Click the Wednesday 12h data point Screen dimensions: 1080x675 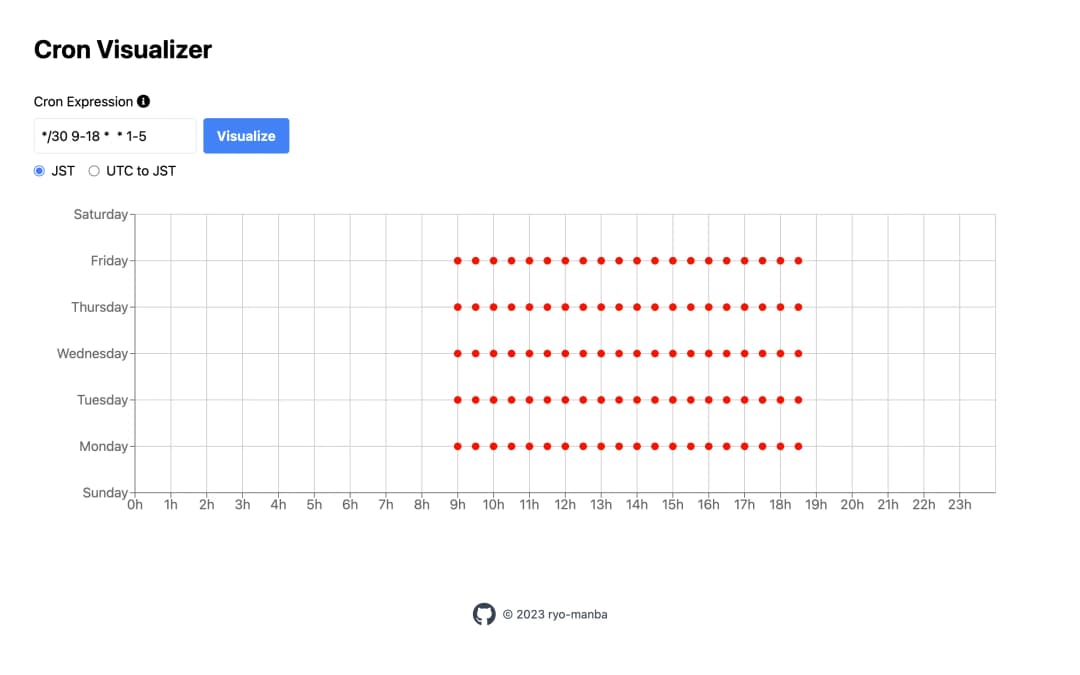pyautogui.click(x=565, y=353)
